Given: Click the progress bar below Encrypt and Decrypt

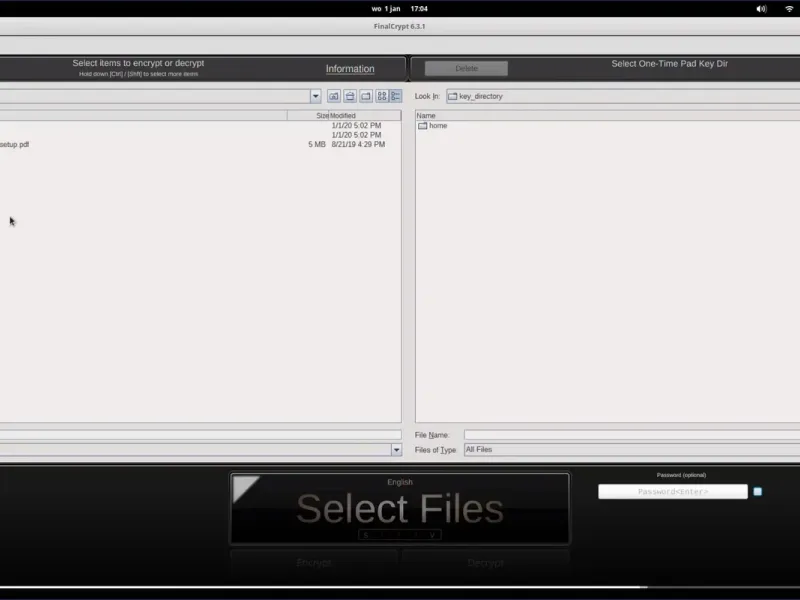Looking at the screenshot, I should coord(400,587).
